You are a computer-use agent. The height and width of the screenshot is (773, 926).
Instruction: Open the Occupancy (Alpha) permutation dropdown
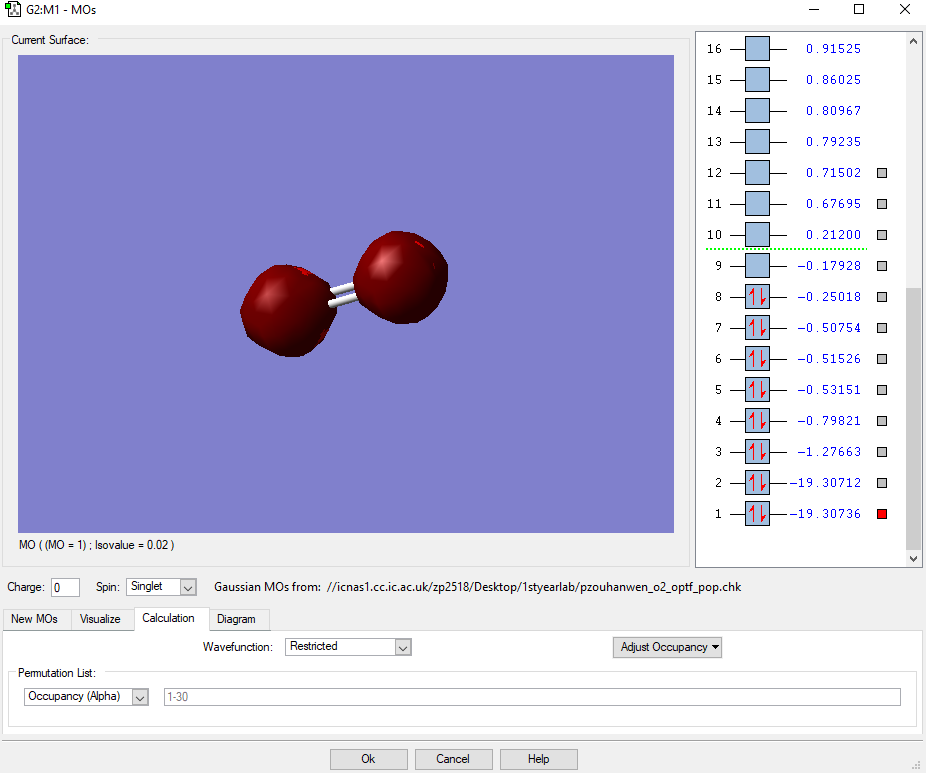tap(86, 697)
